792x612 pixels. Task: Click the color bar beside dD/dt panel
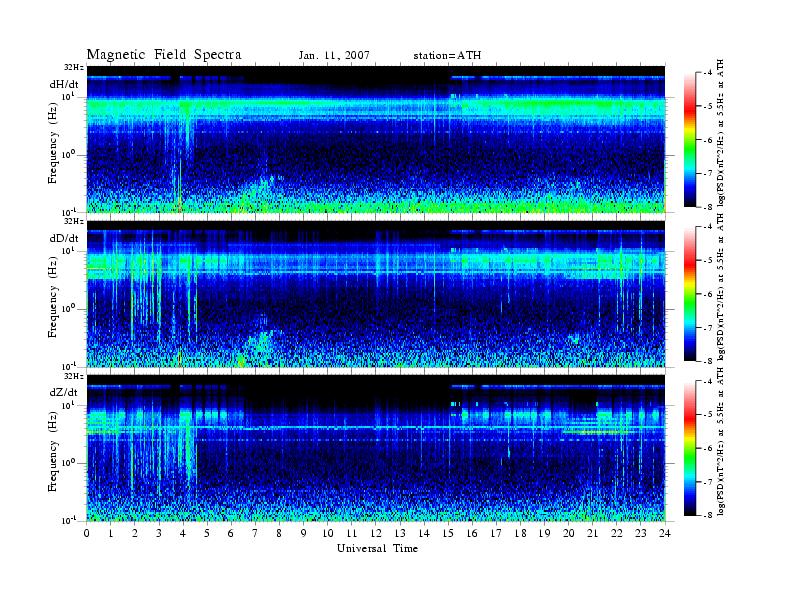click(x=690, y=293)
